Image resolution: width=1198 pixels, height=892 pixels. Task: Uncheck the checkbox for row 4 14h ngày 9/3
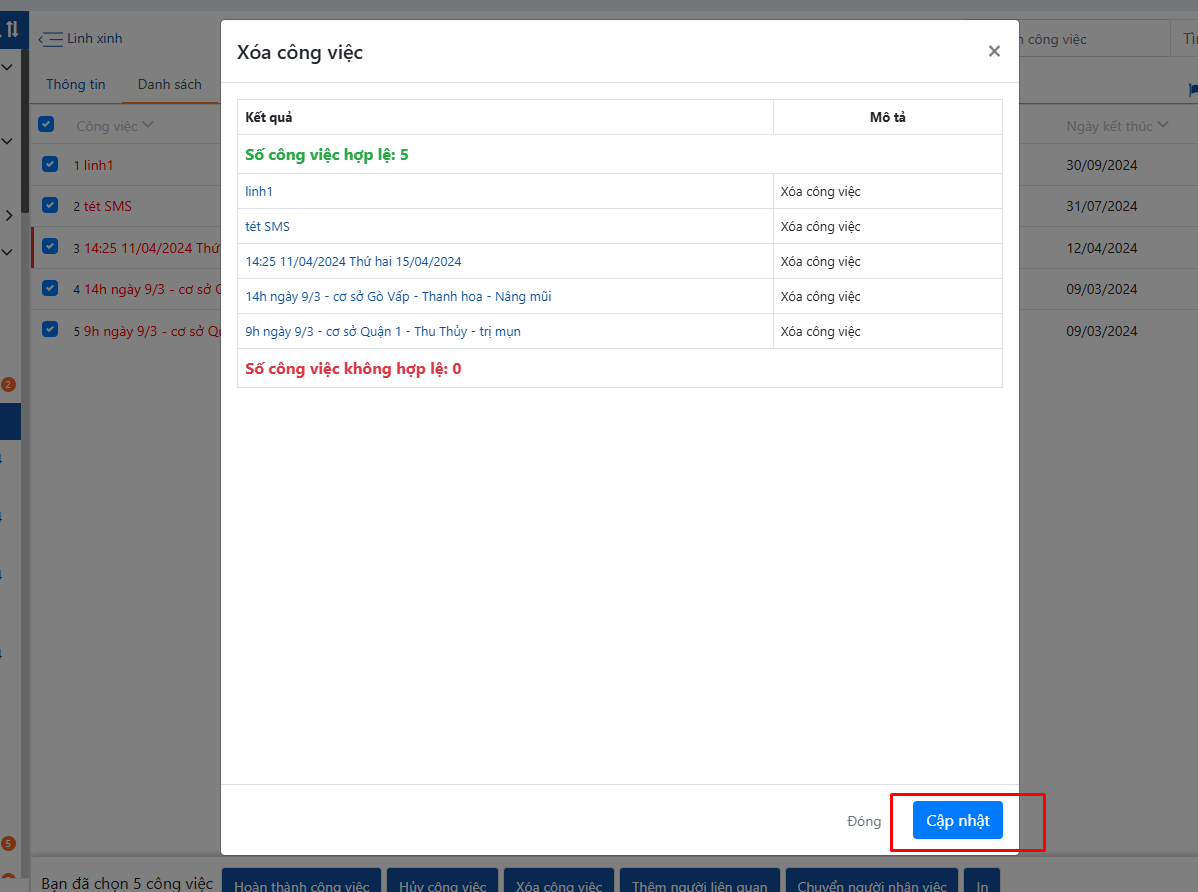click(x=50, y=287)
